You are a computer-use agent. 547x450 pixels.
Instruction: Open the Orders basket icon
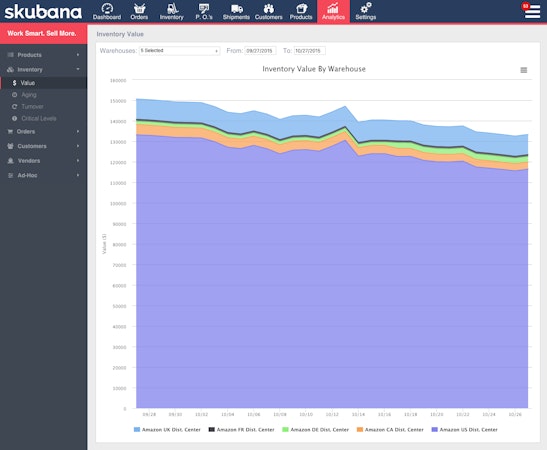click(139, 8)
